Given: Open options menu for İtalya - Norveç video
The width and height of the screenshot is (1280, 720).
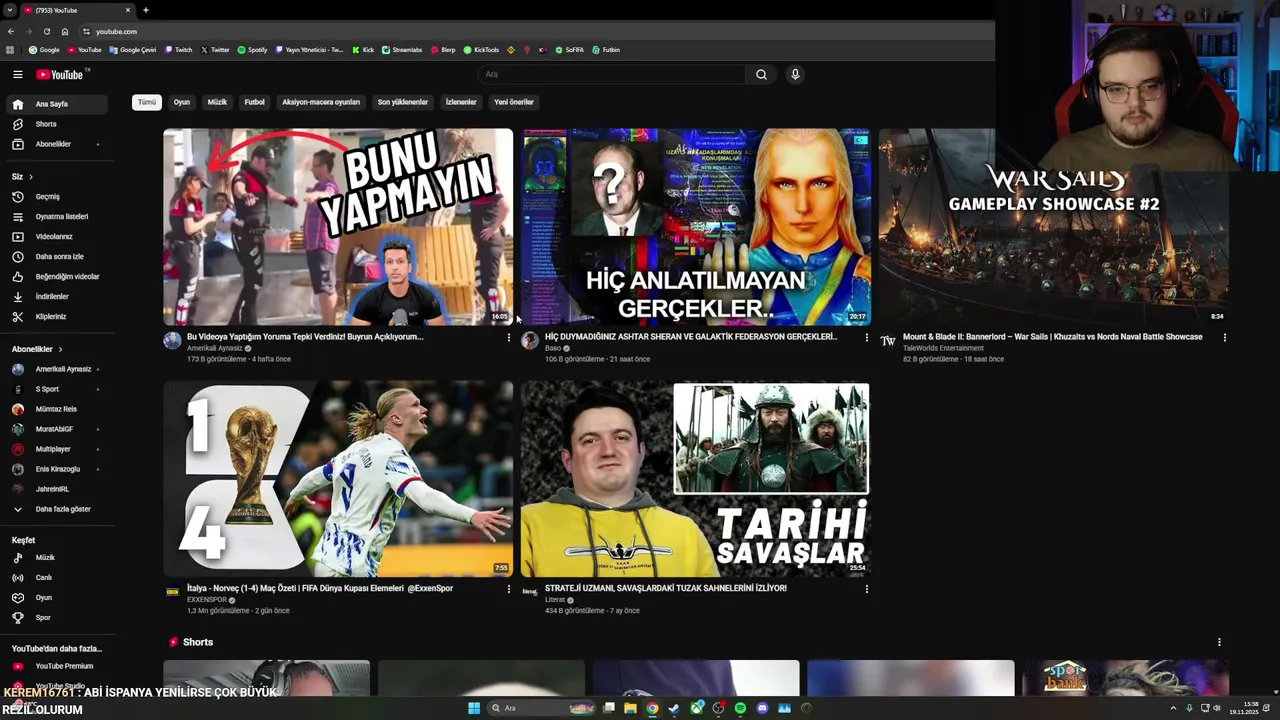Looking at the screenshot, I should coord(508,589).
